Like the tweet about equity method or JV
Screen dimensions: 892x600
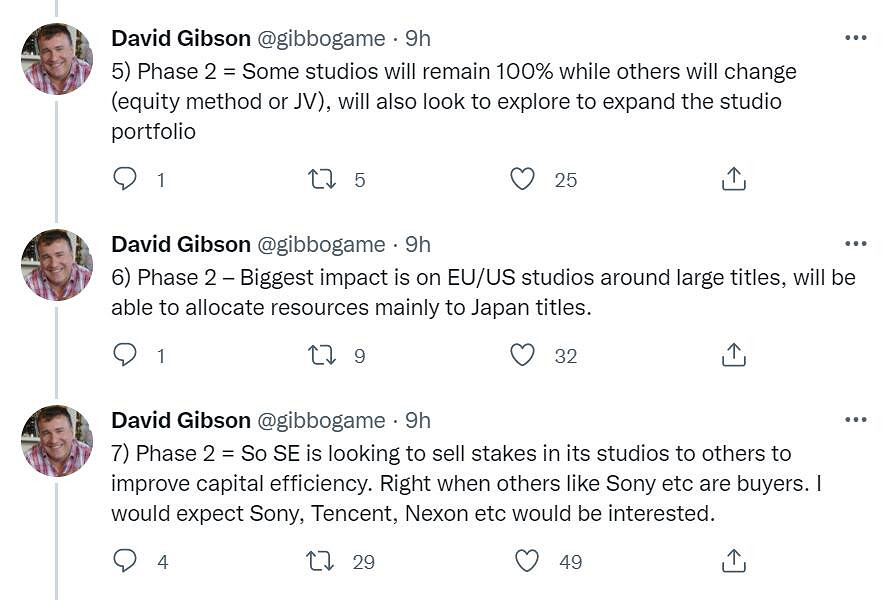tap(522, 179)
